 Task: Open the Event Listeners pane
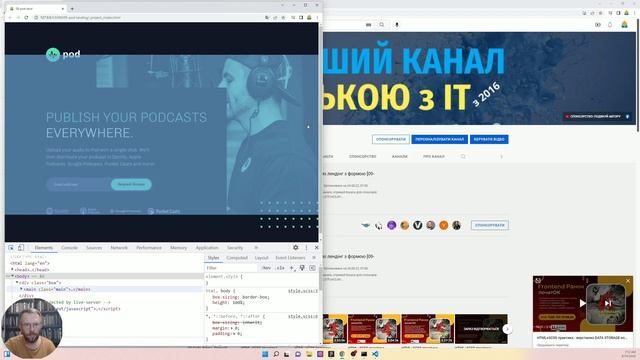(x=290, y=258)
